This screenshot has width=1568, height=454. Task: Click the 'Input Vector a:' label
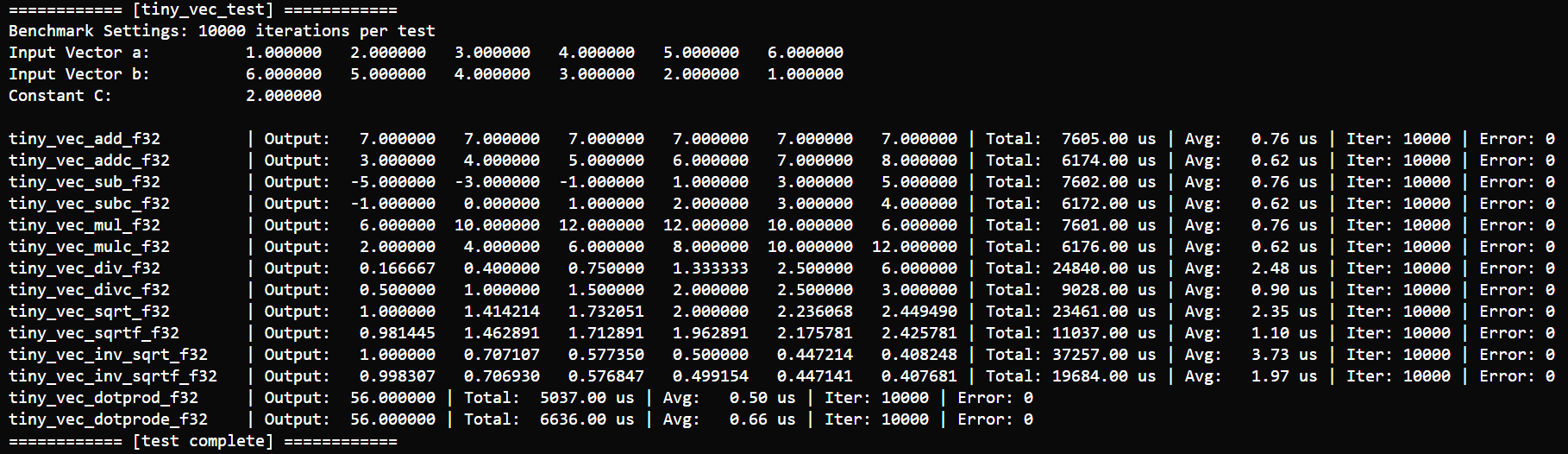pos(78,53)
